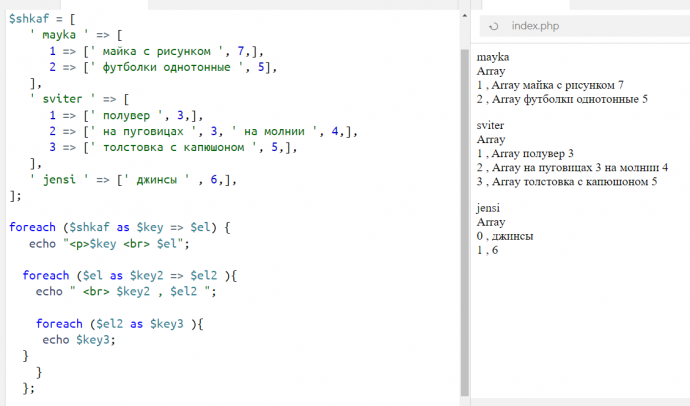Click the 'foreach ($el as $key2 => $el2)' line
Image resolution: width=690 pixels, height=406 pixels.
click(x=129, y=276)
